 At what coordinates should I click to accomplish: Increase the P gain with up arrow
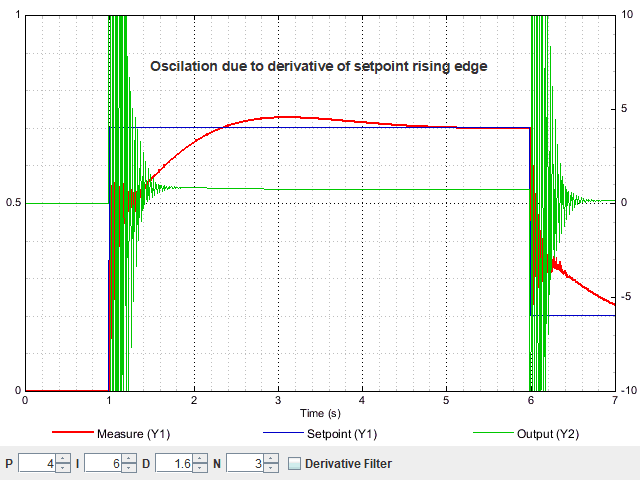click(x=62, y=459)
